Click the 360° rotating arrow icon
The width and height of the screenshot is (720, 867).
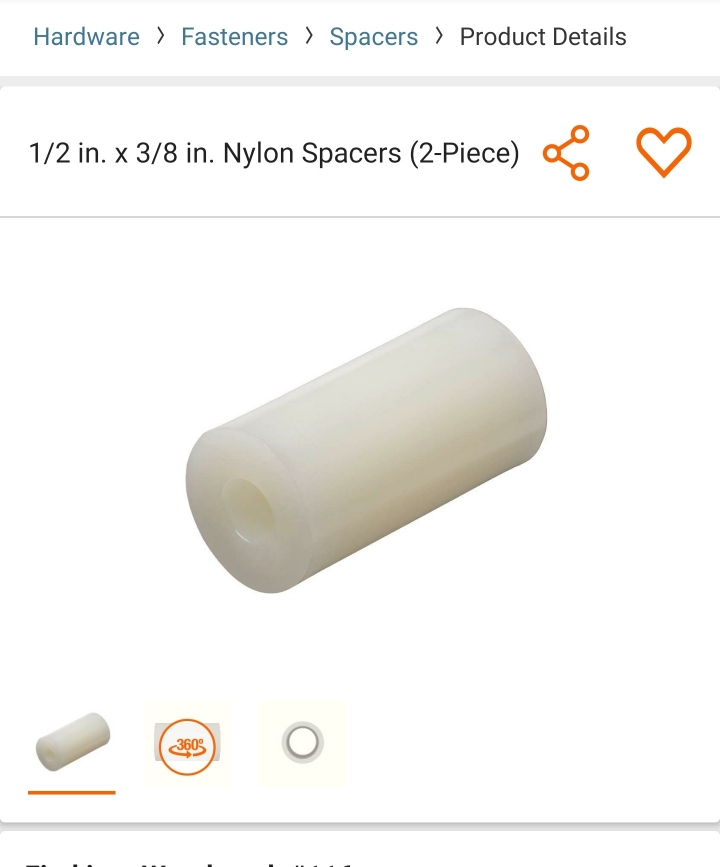tap(187, 746)
